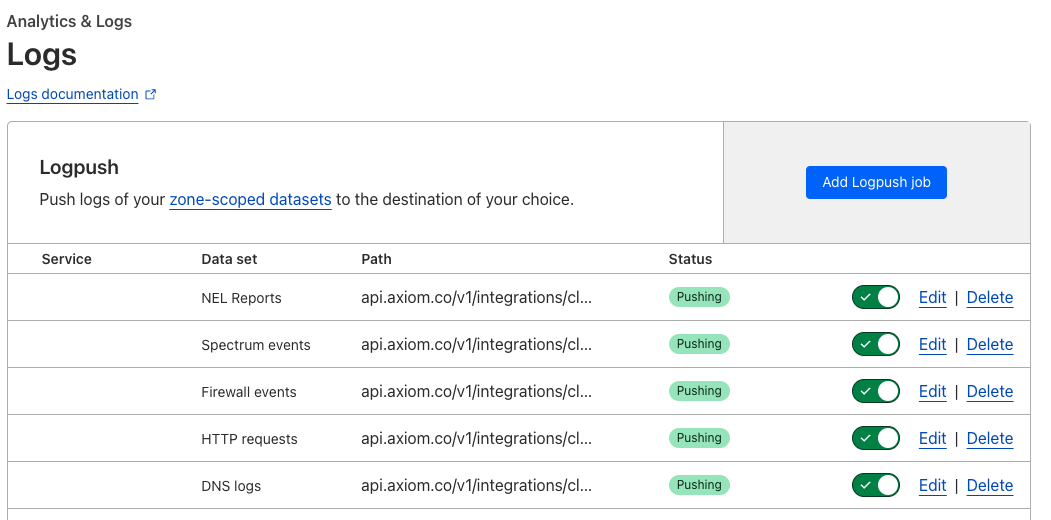
Task: Disable the DNS logs toggle
Action: pos(876,485)
